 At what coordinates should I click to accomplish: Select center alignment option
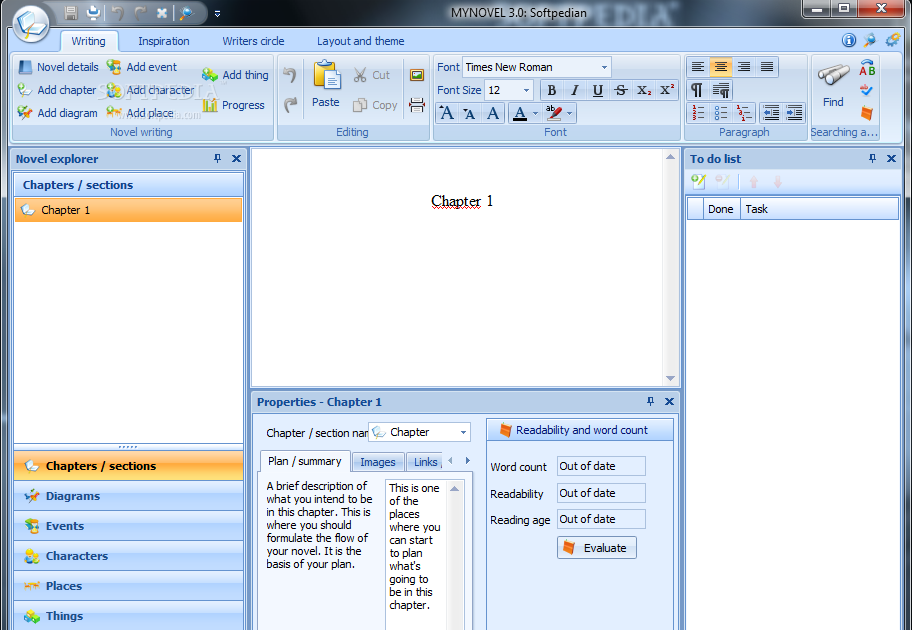tap(721, 67)
